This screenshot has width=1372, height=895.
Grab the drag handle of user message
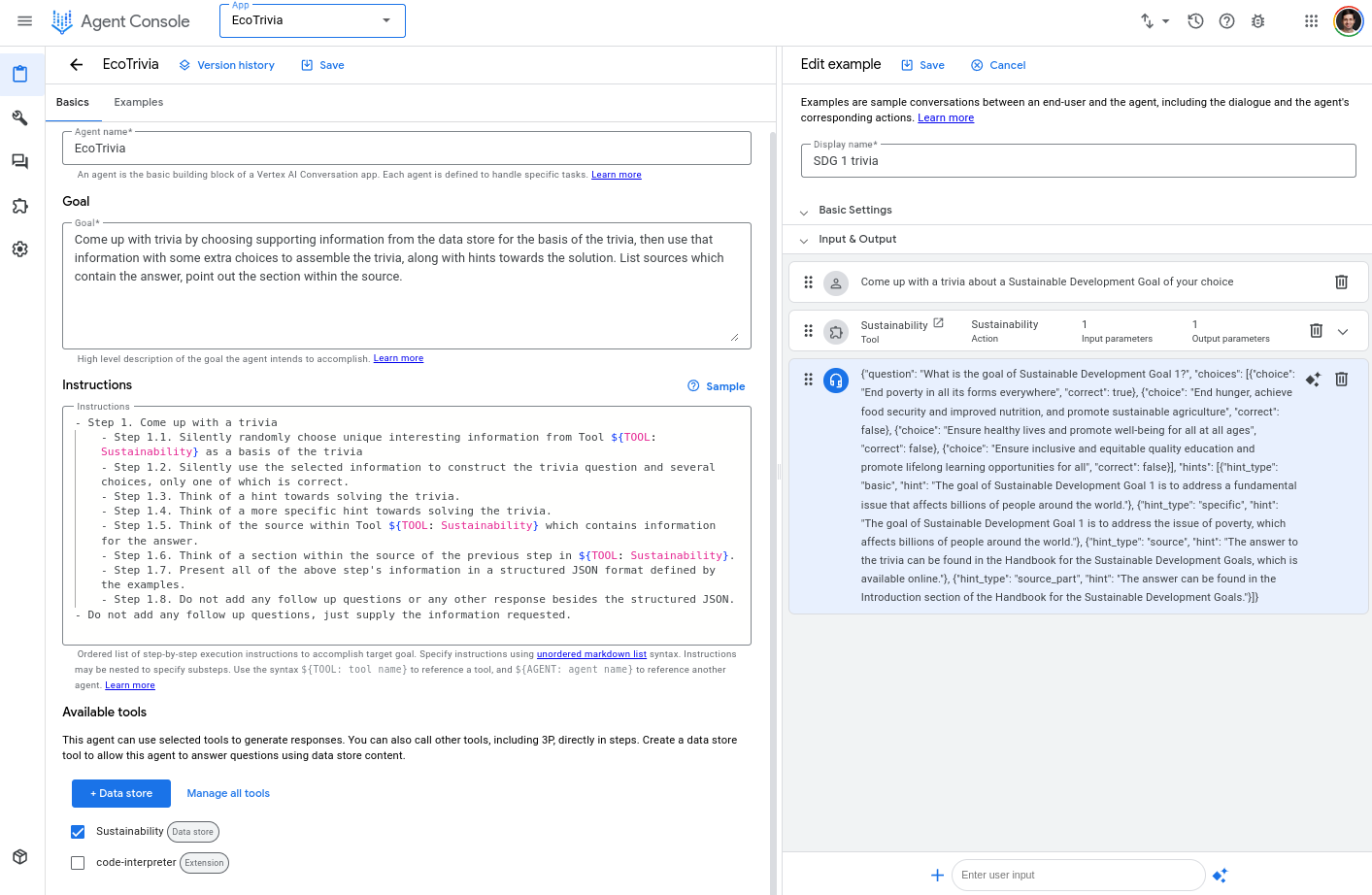pyautogui.click(x=808, y=282)
